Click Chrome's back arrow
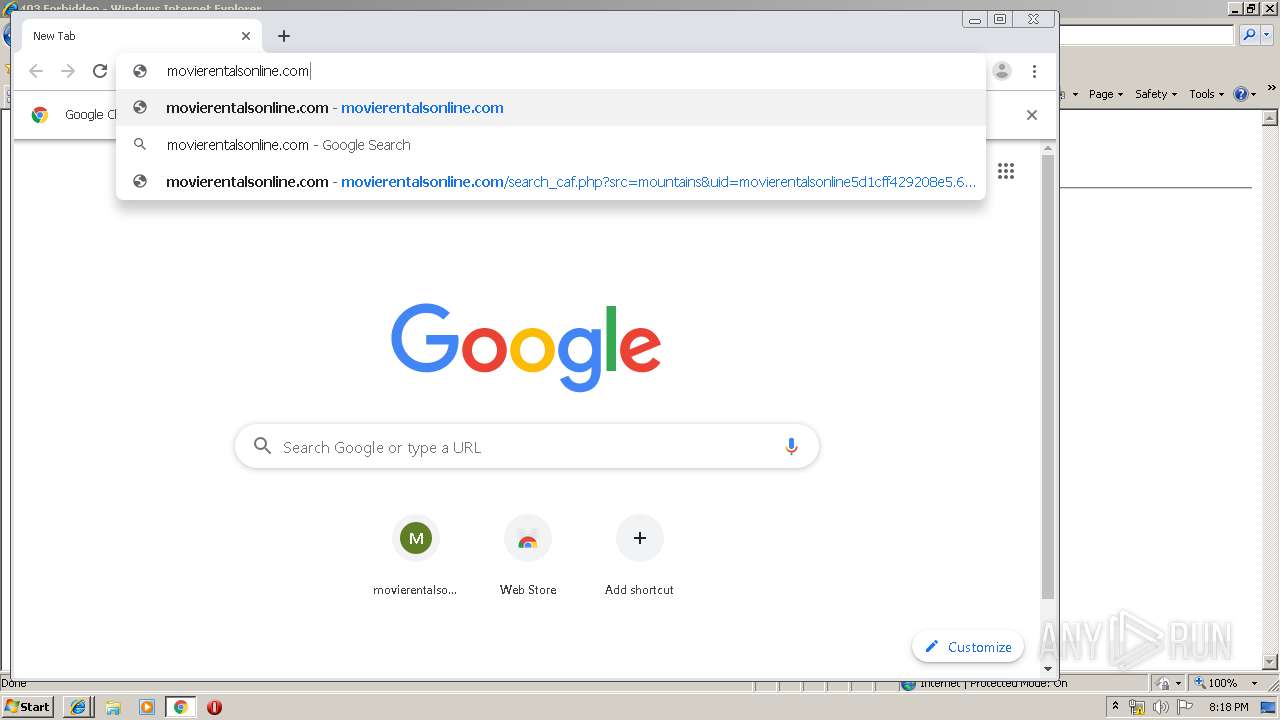This screenshot has height=720, width=1280. click(36, 71)
